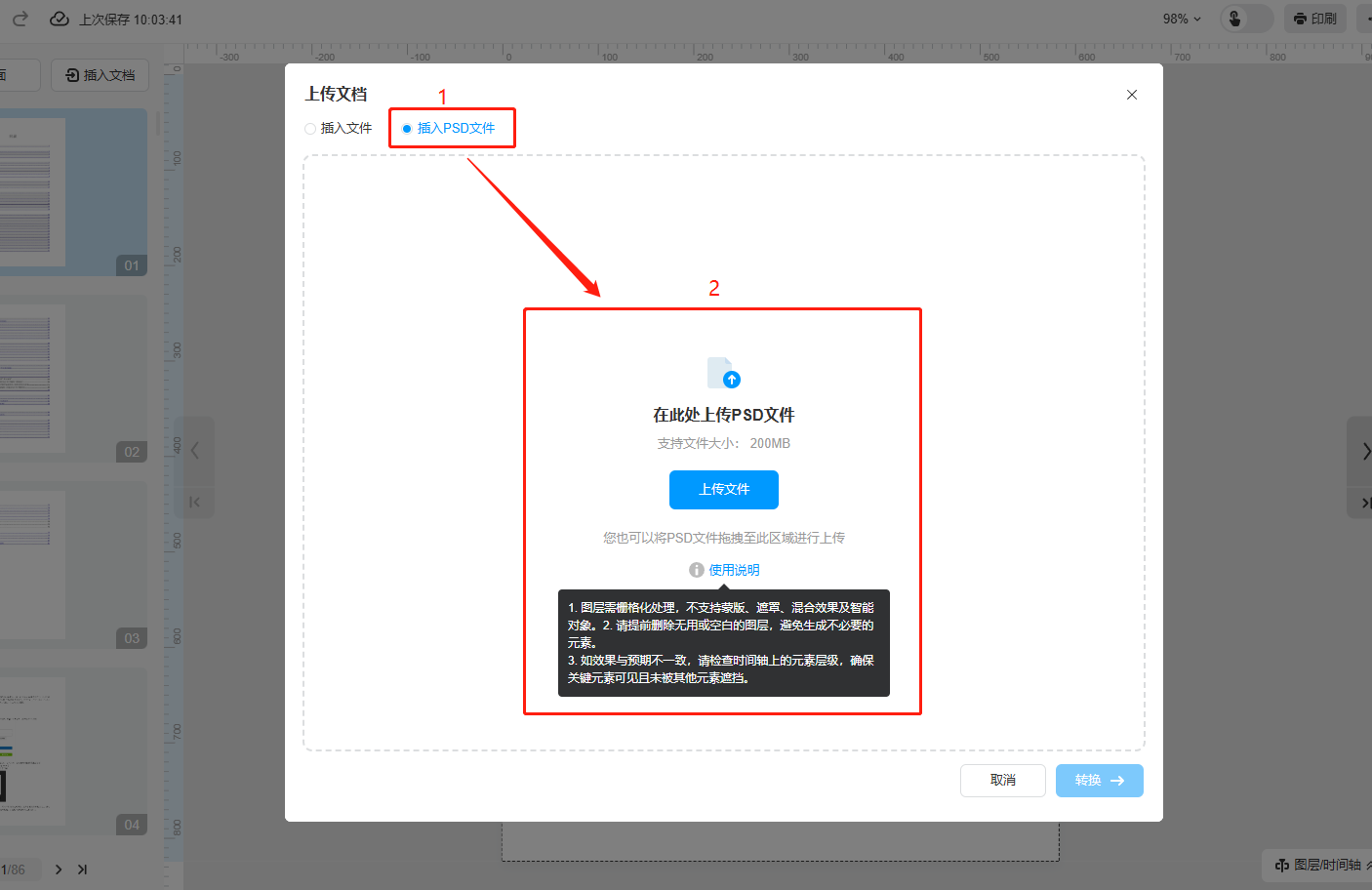Jump to last page in page navigator

click(x=83, y=870)
